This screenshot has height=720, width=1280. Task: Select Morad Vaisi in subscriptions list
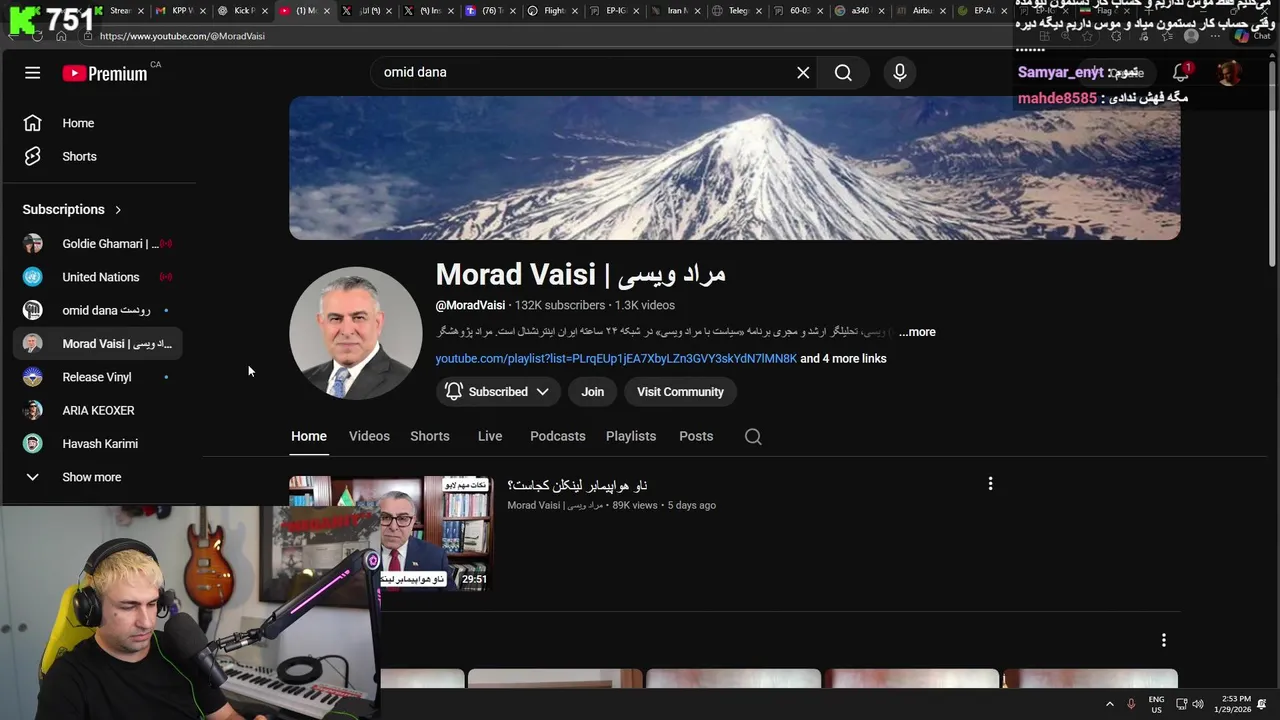pos(98,343)
